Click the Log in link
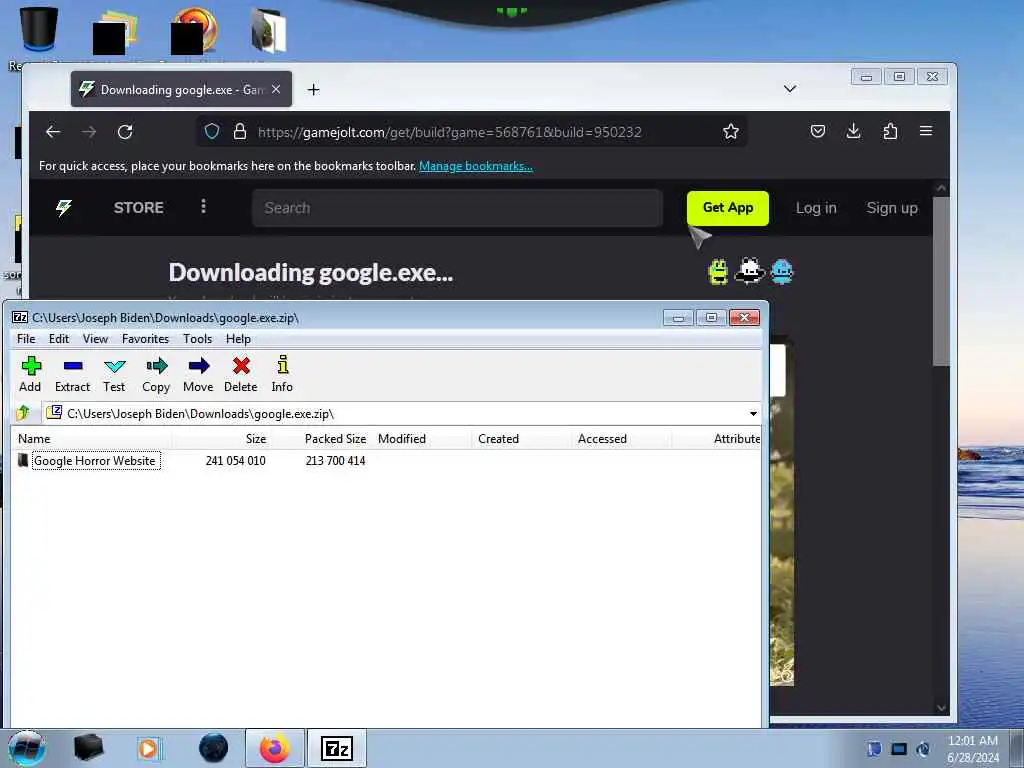The image size is (1024, 768). [x=816, y=208]
